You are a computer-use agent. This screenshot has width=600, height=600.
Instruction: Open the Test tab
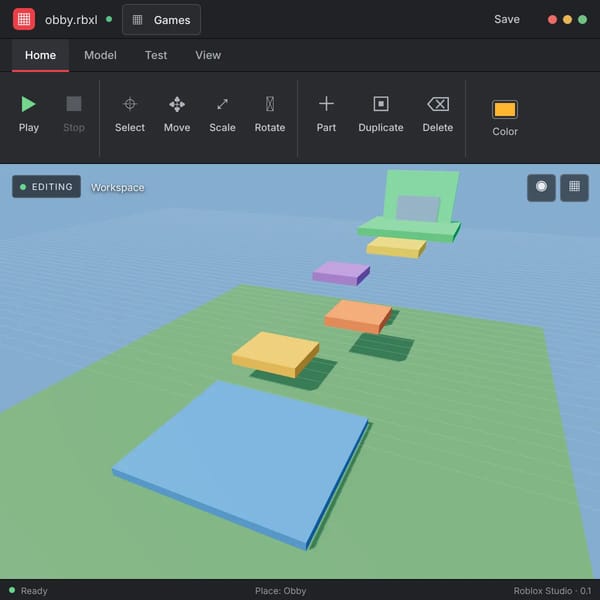pyautogui.click(x=156, y=55)
